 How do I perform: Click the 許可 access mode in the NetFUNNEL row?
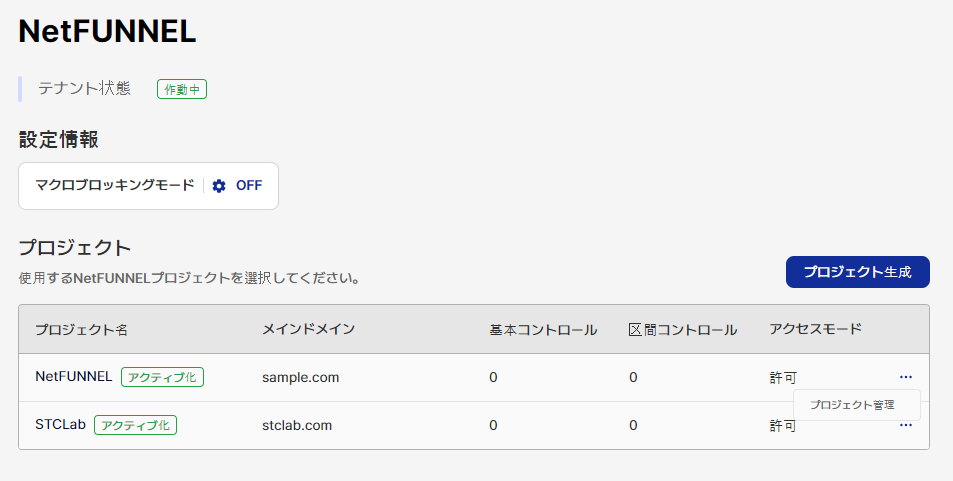coord(782,378)
